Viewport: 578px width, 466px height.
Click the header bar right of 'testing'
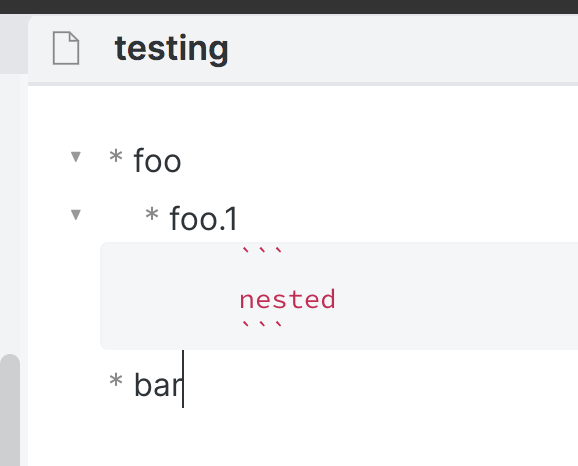404,49
